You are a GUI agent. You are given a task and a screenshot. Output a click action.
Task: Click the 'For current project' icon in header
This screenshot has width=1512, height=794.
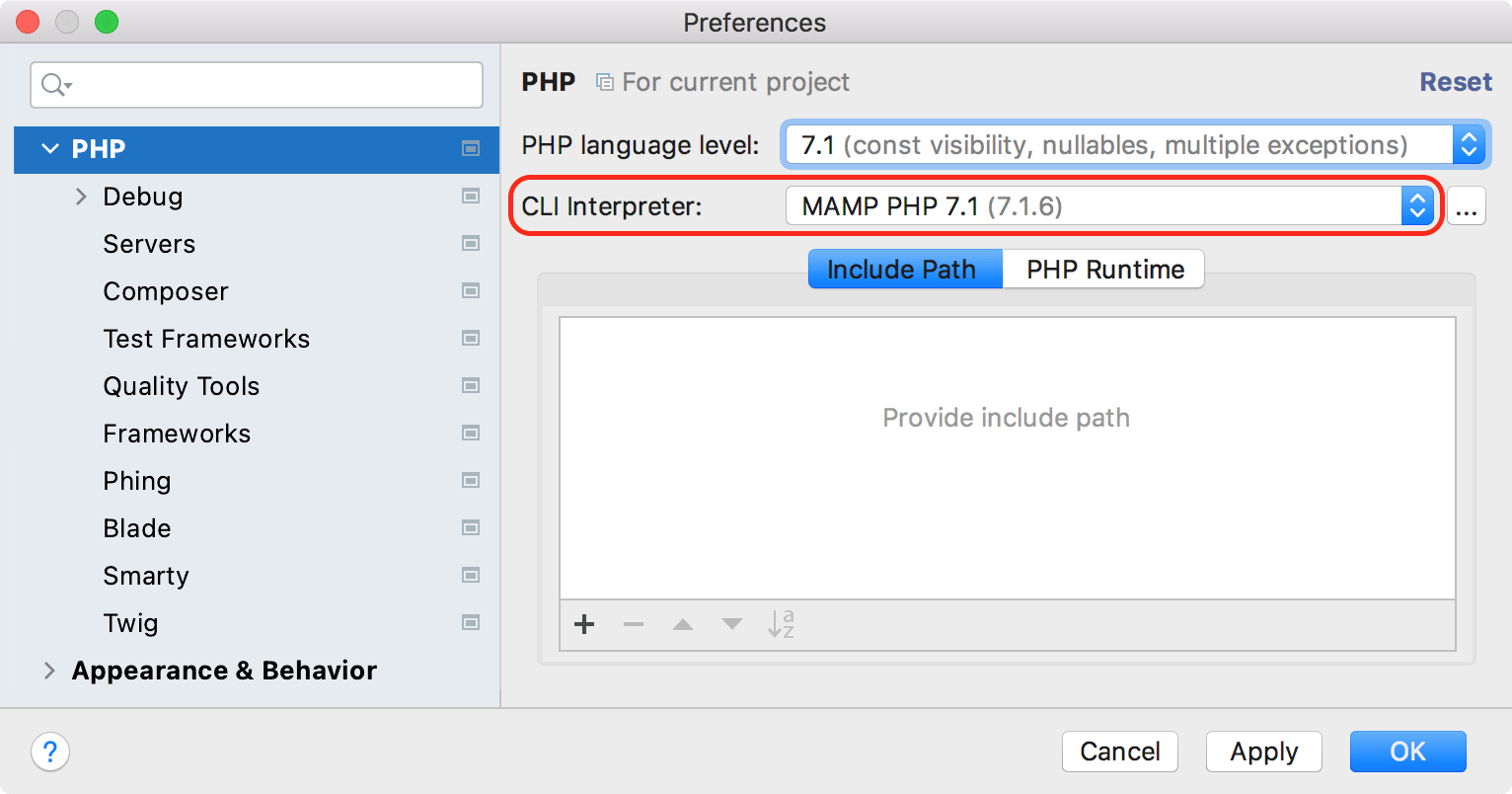click(x=604, y=82)
